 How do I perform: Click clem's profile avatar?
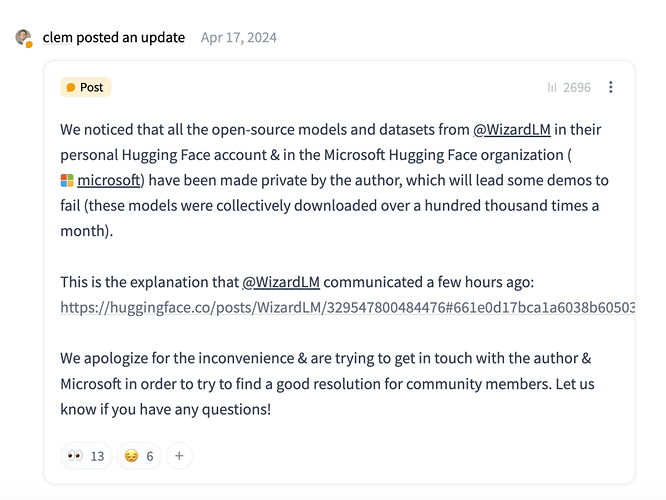23,38
